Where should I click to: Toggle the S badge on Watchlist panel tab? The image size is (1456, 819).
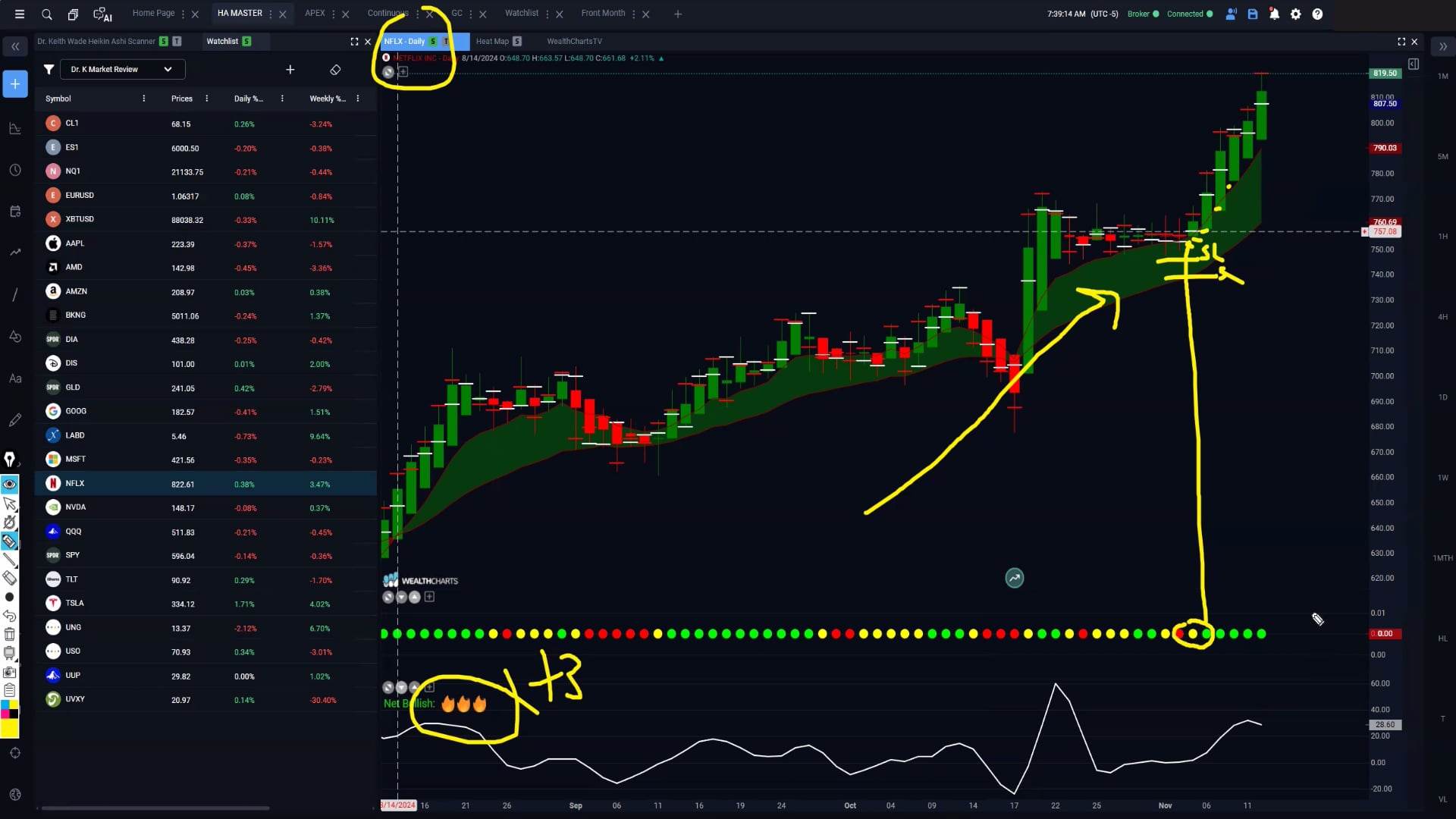246,41
